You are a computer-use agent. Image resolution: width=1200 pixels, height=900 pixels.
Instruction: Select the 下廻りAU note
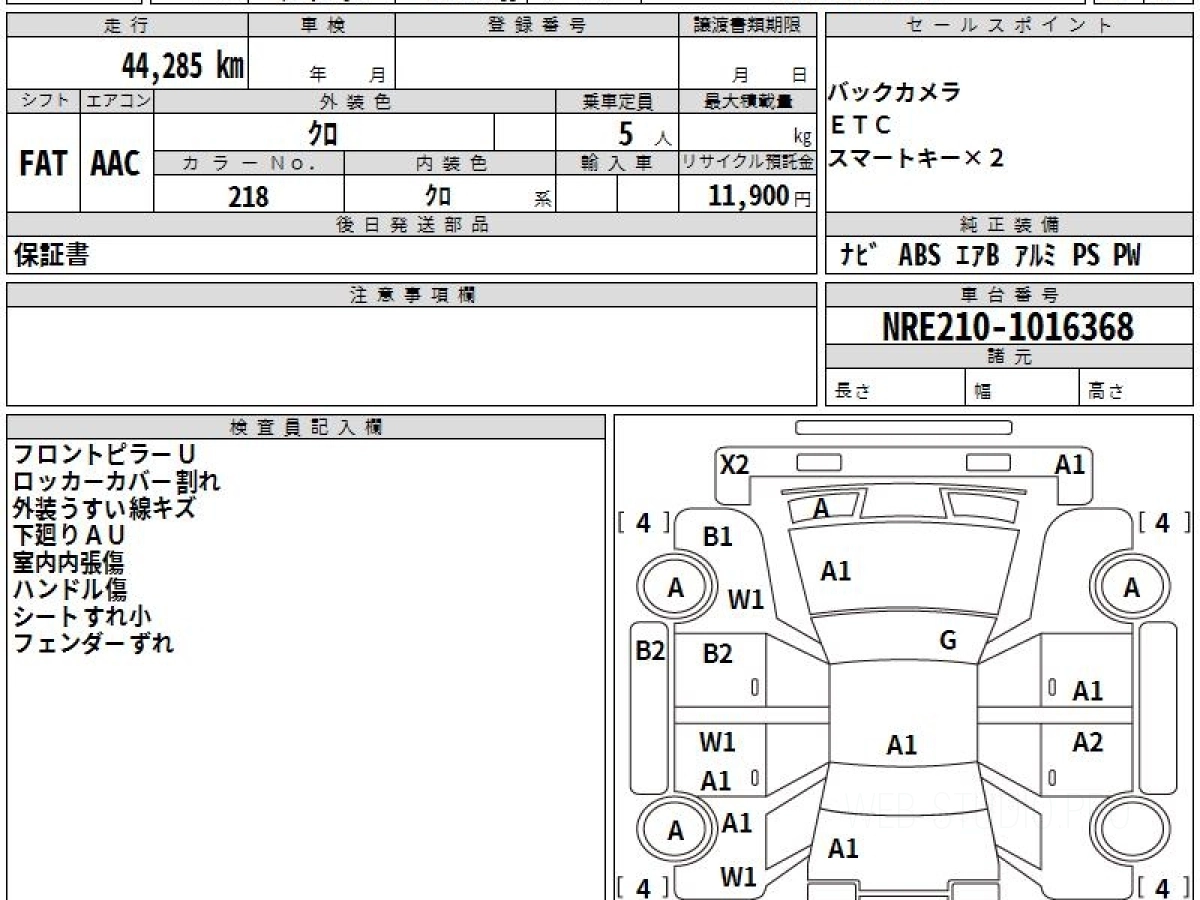pos(69,536)
